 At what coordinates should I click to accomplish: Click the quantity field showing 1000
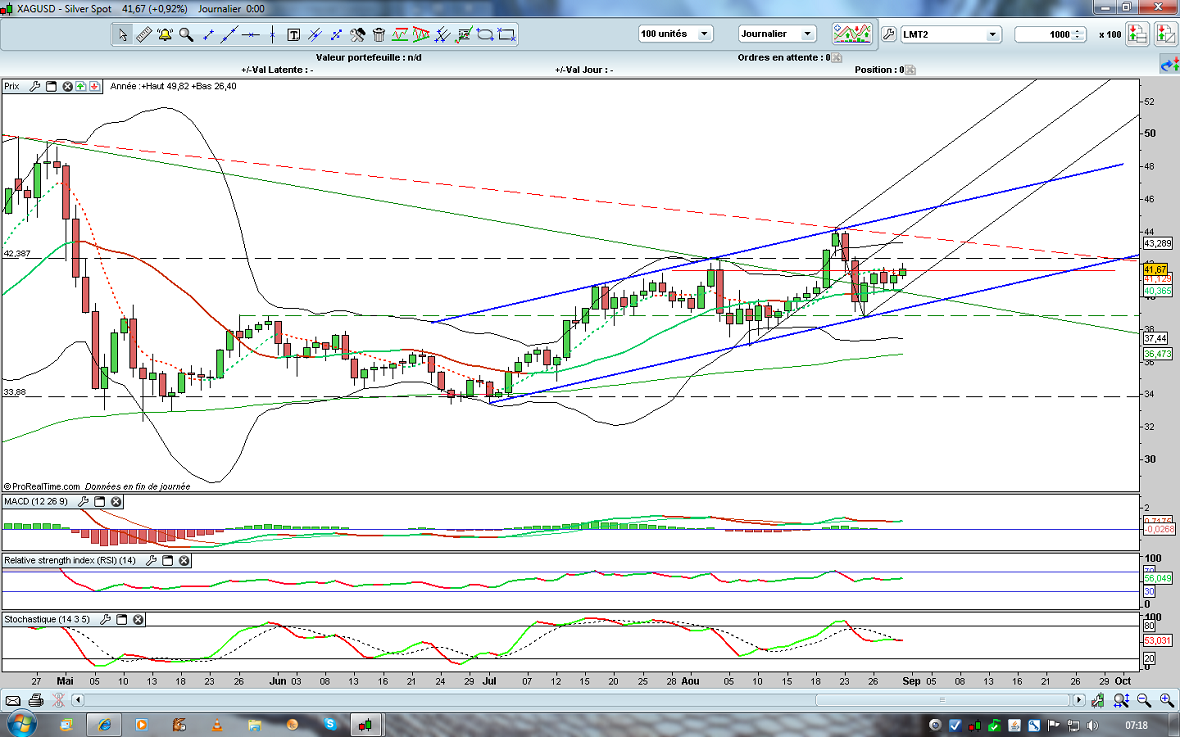click(x=1050, y=35)
